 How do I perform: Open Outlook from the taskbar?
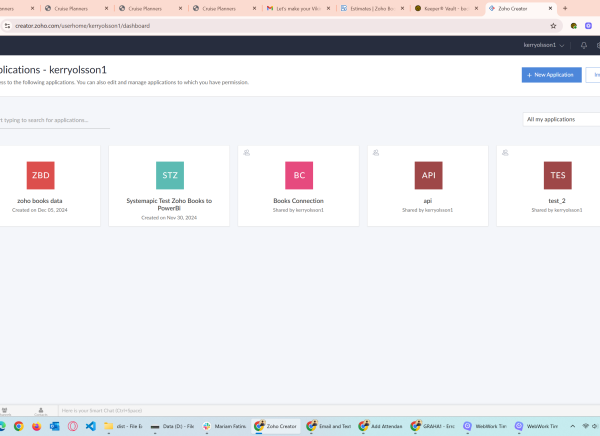click(55, 426)
